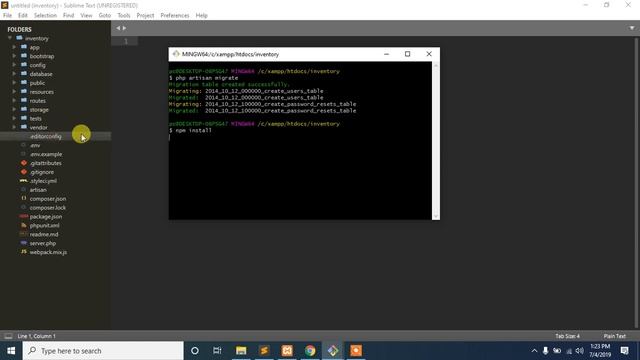Click the public folder icon
Screen dimensions: 640x360
pyautogui.click(x=24, y=83)
